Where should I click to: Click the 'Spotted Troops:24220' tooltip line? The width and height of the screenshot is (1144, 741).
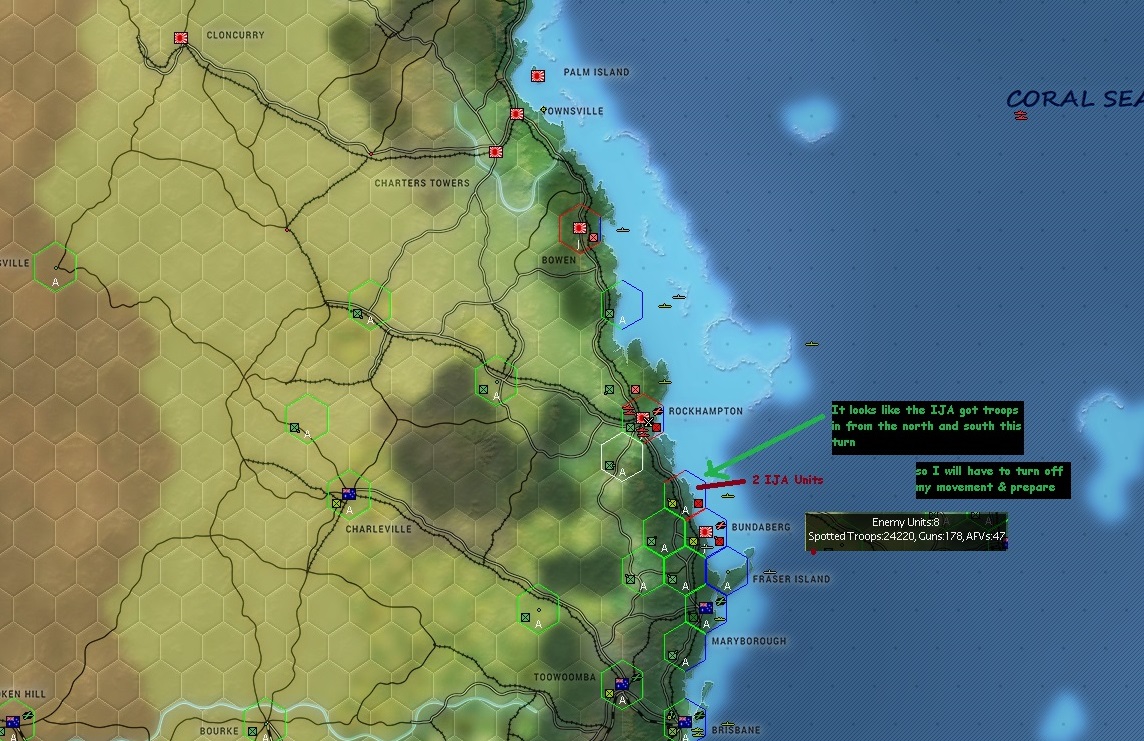tap(906, 536)
